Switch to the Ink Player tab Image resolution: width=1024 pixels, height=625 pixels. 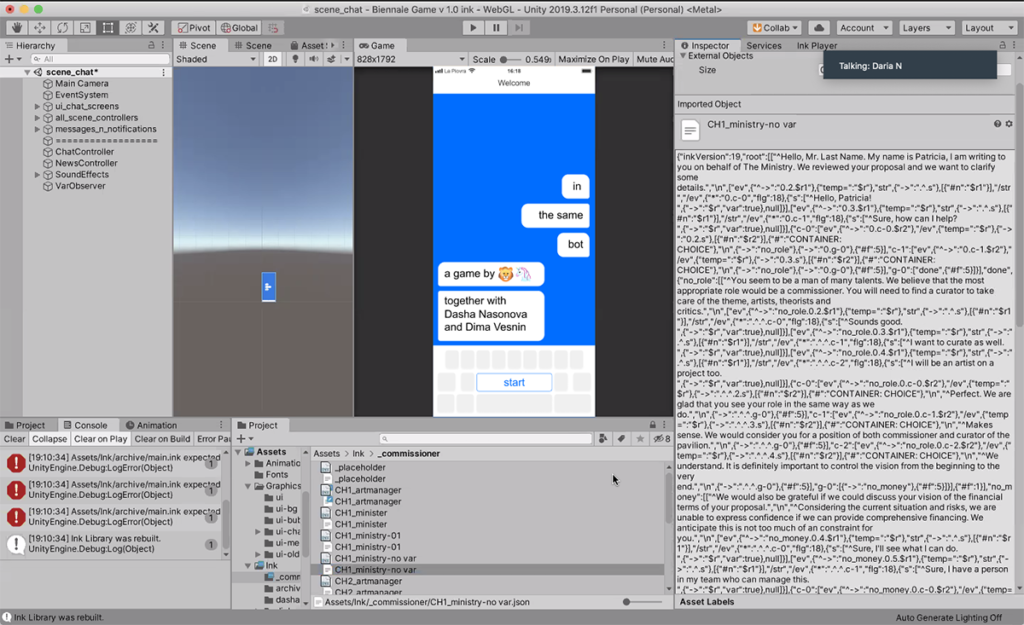pyautogui.click(x=816, y=46)
